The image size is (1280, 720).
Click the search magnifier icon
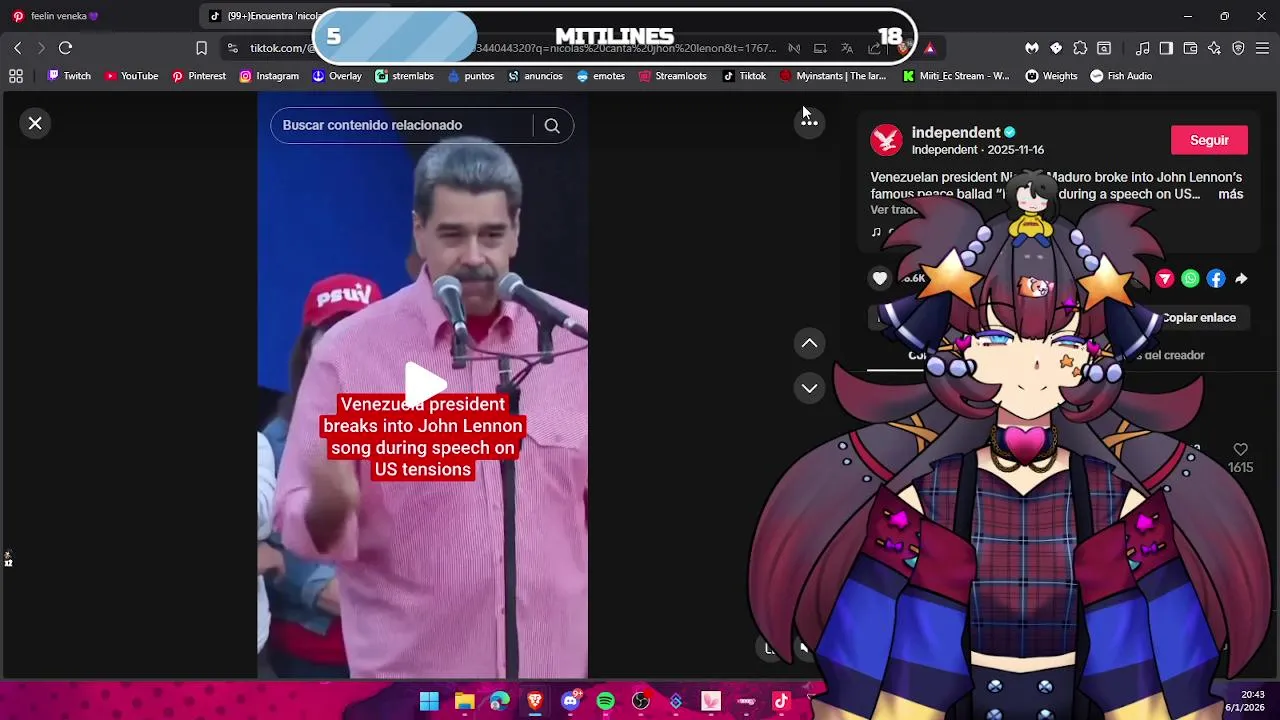[x=552, y=125]
